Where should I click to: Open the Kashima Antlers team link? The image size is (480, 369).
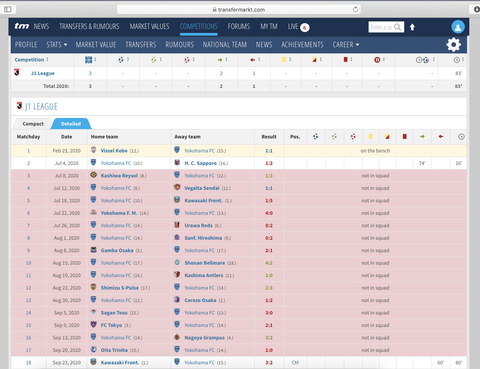[204, 275]
